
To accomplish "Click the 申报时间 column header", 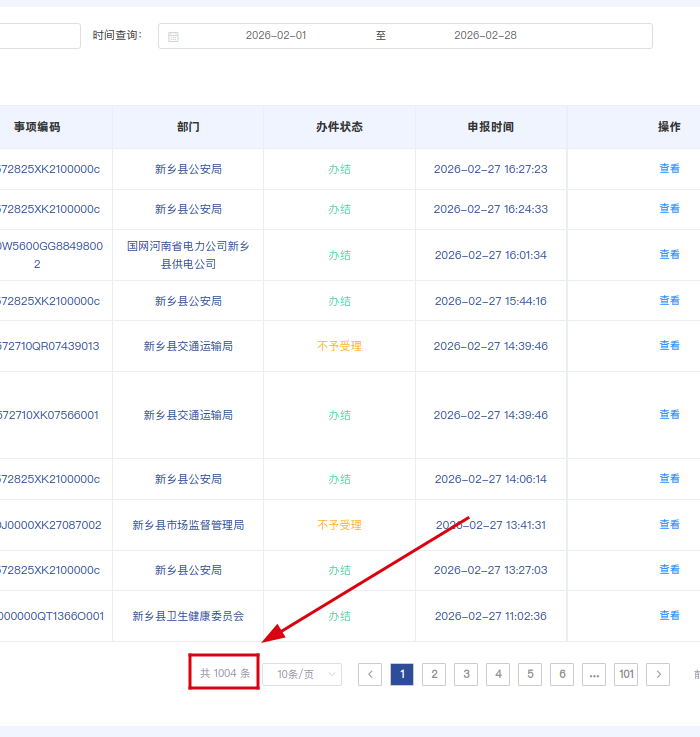I will pos(491,127).
